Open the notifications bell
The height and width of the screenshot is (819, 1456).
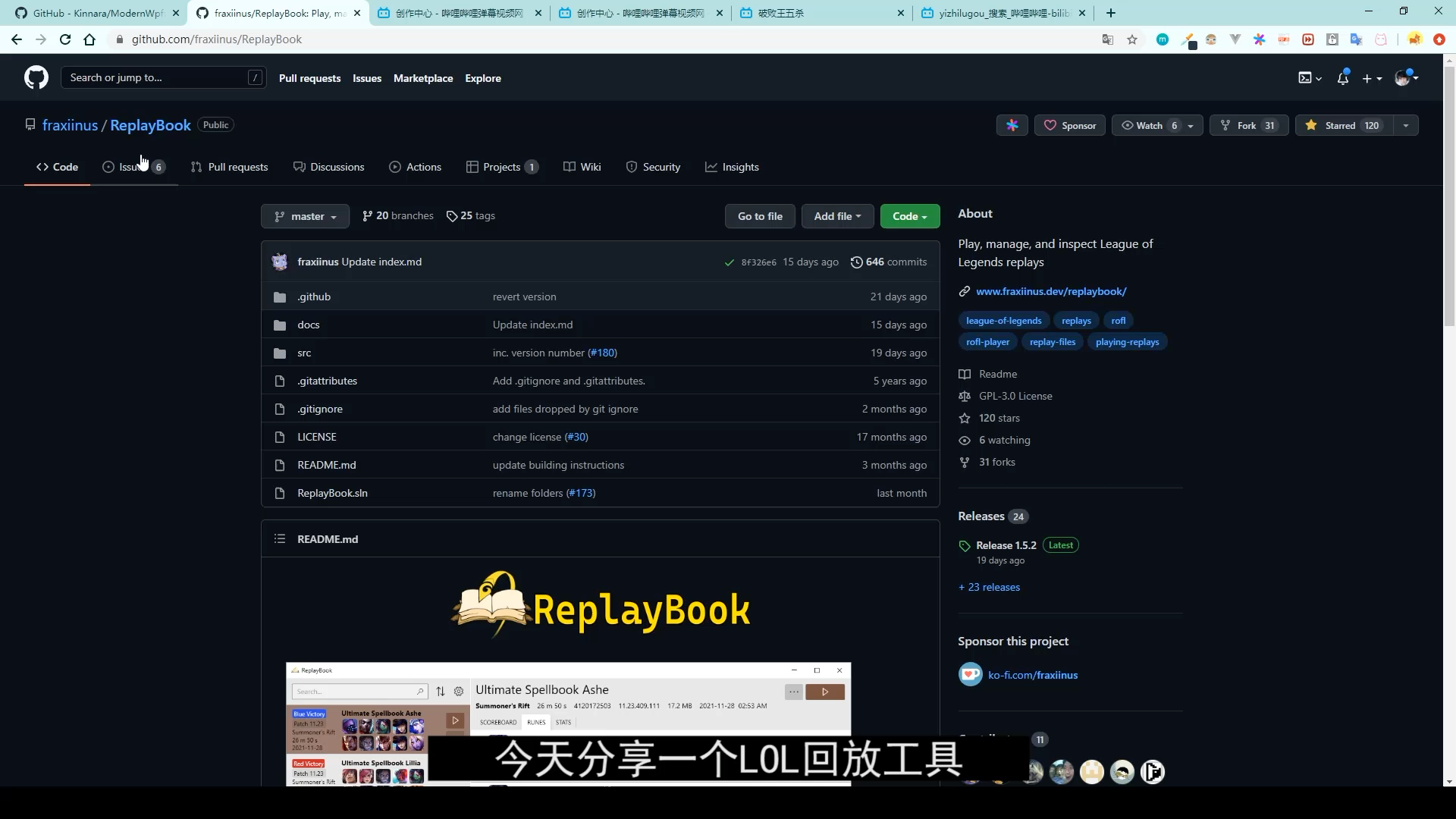(1343, 77)
